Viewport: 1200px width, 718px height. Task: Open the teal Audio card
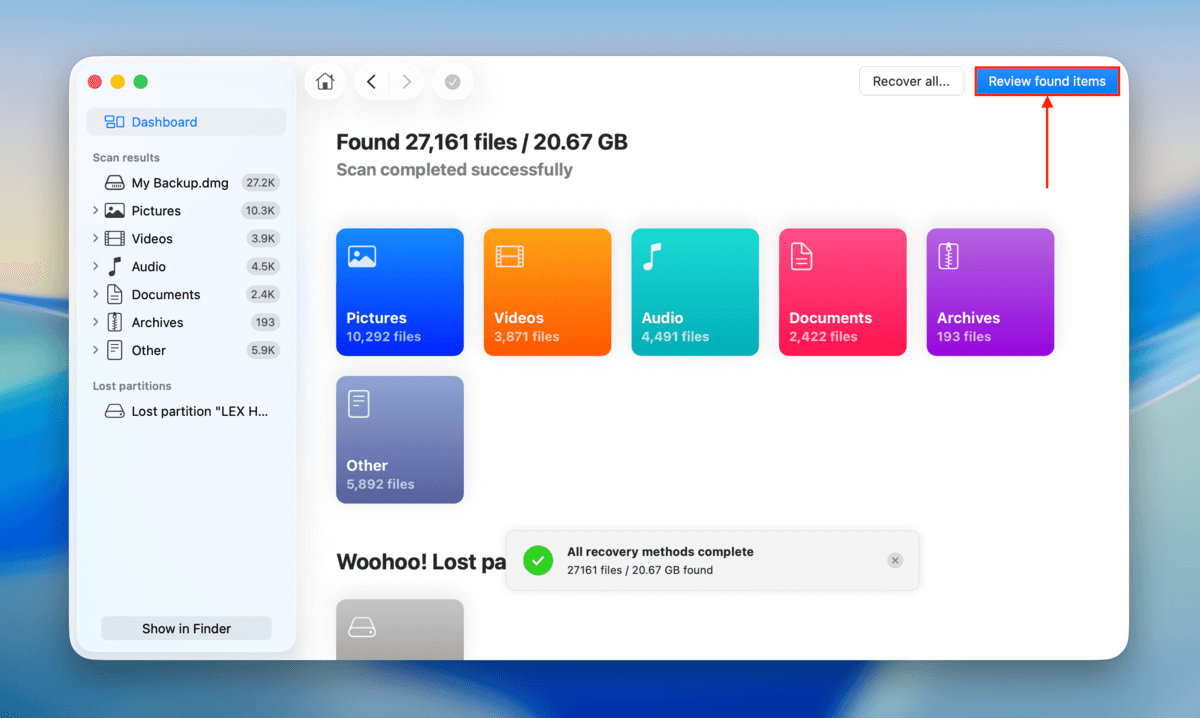point(695,292)
